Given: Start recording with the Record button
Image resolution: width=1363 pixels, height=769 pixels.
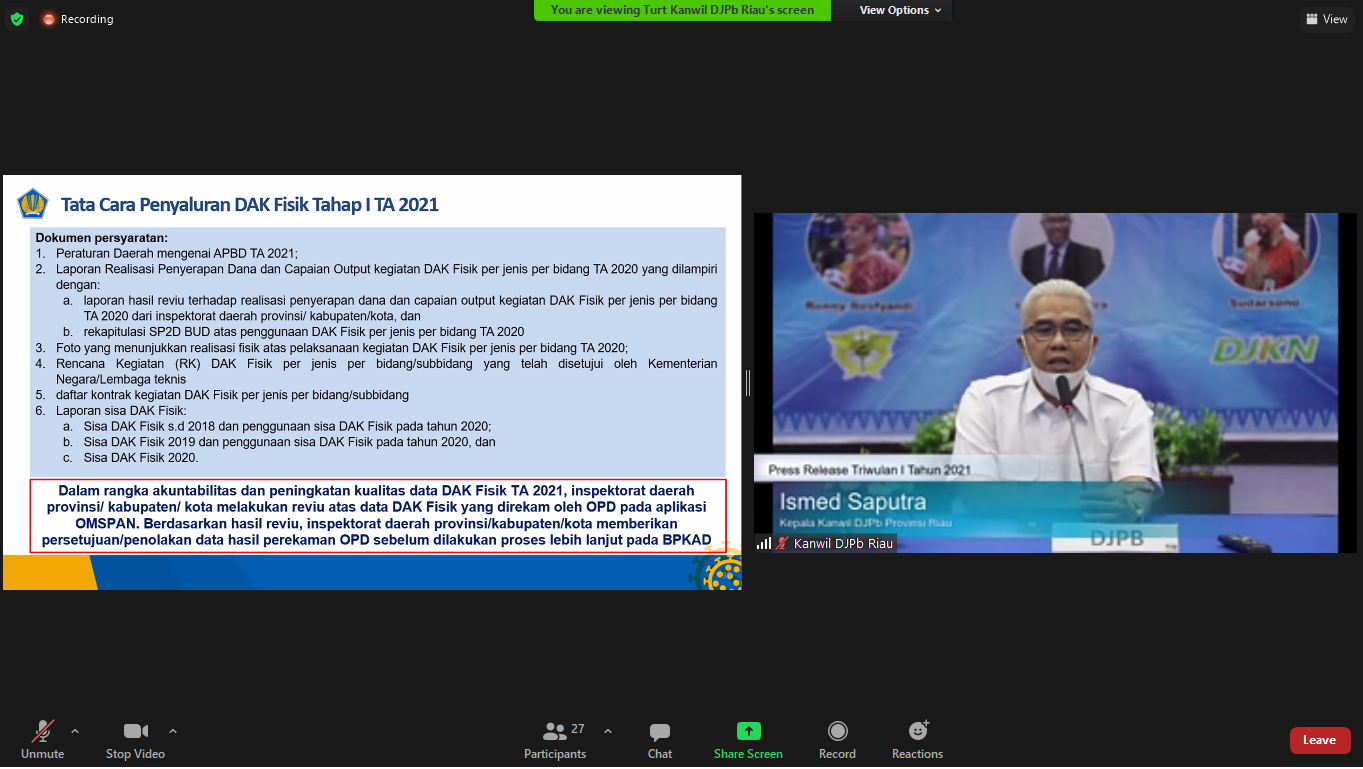Looking at the screenshot, I should [x=837, y=740].
